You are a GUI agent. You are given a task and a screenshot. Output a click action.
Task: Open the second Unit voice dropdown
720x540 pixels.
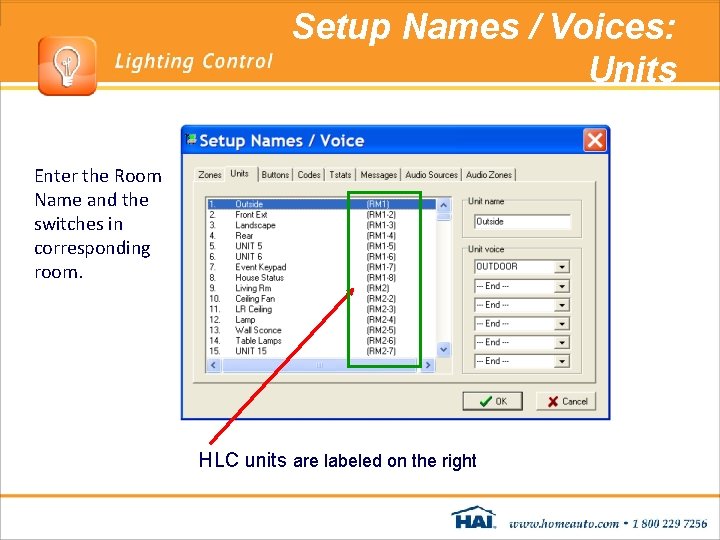(x=562, y=286)
